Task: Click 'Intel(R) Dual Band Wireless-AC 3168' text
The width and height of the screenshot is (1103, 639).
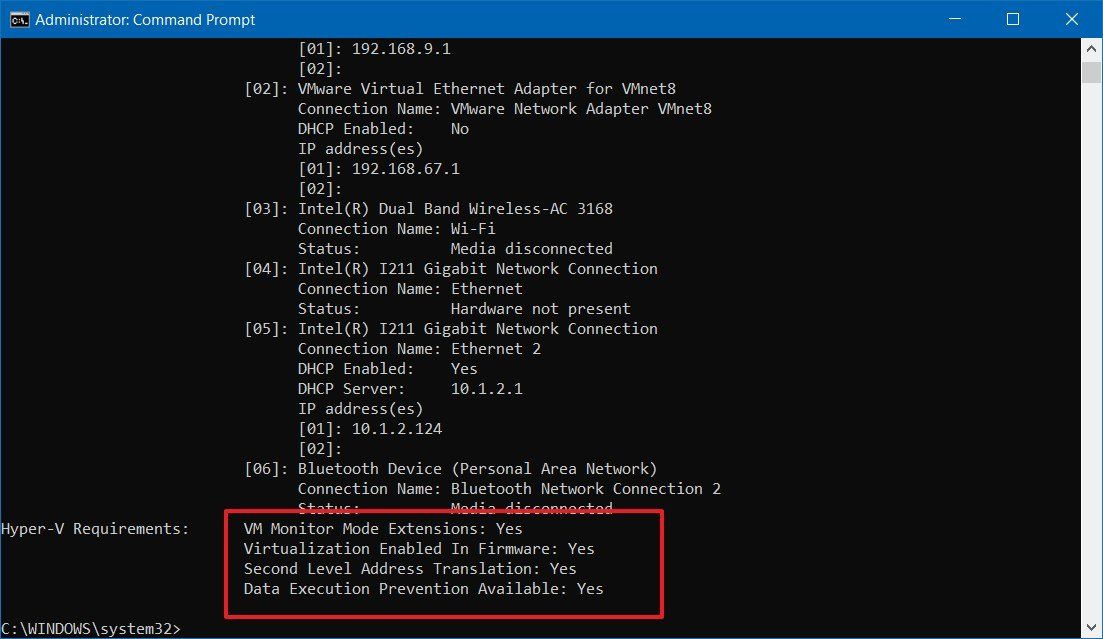Action: (455, 208)
